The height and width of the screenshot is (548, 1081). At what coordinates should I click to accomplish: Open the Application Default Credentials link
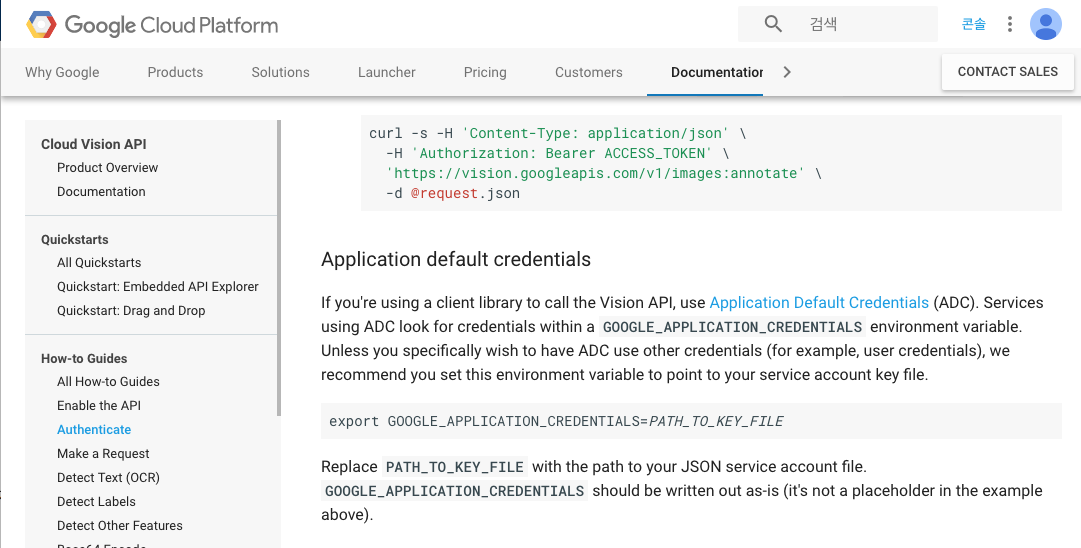[819, 303]
